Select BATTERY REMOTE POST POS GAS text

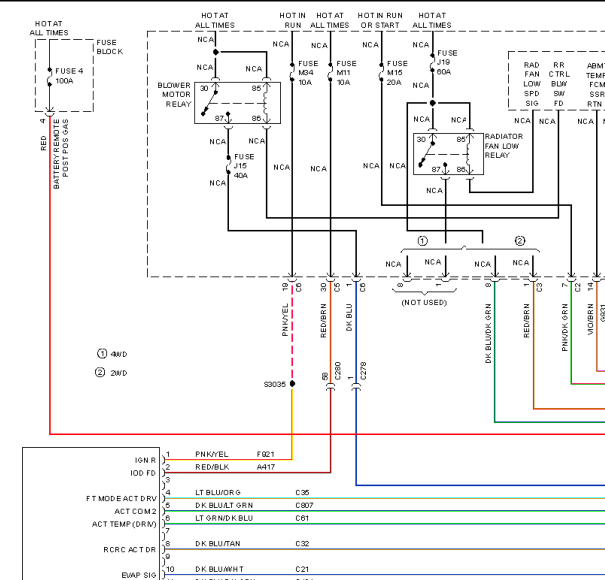point(61,154)
